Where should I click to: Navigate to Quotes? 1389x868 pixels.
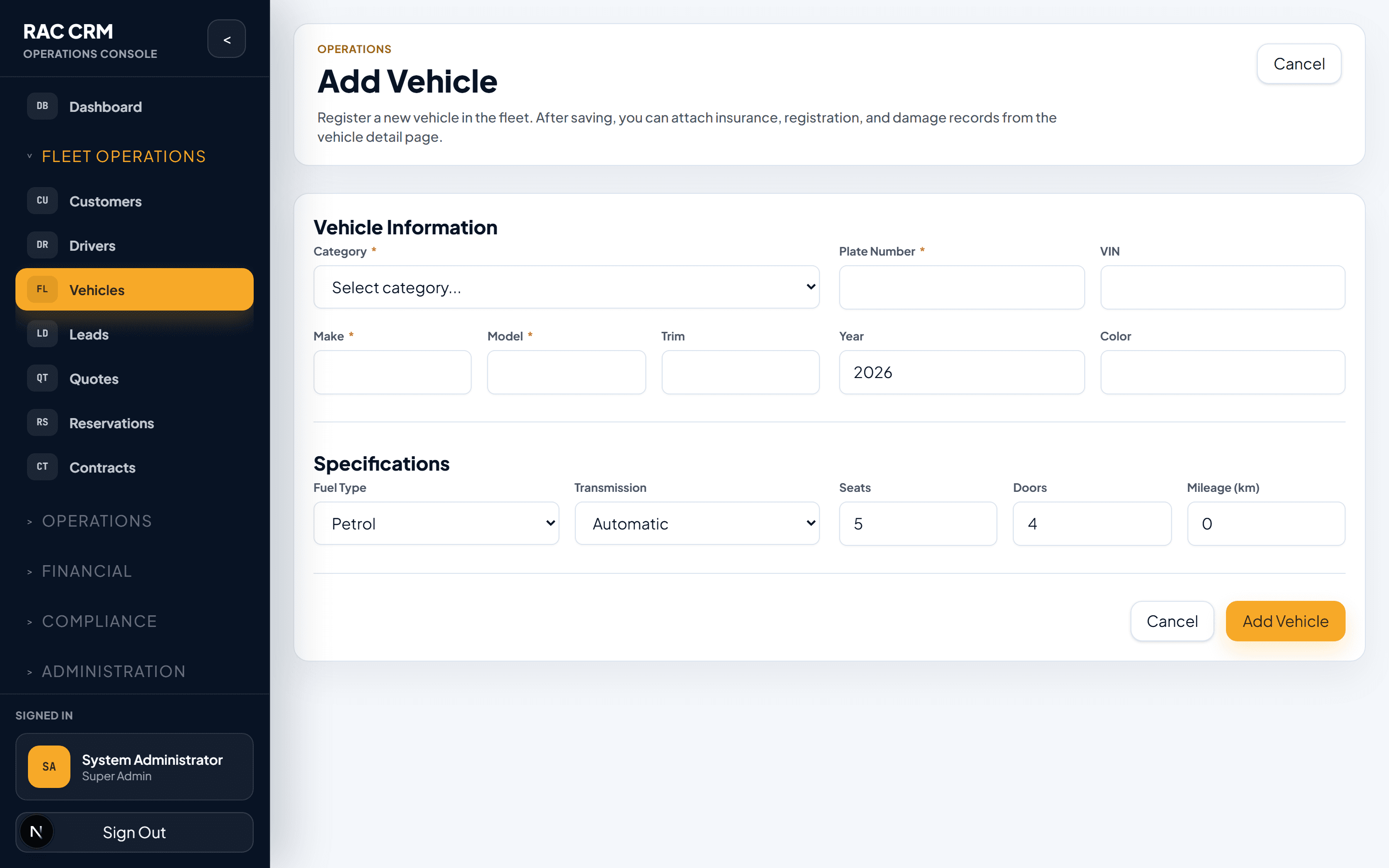tap(134, 379)
